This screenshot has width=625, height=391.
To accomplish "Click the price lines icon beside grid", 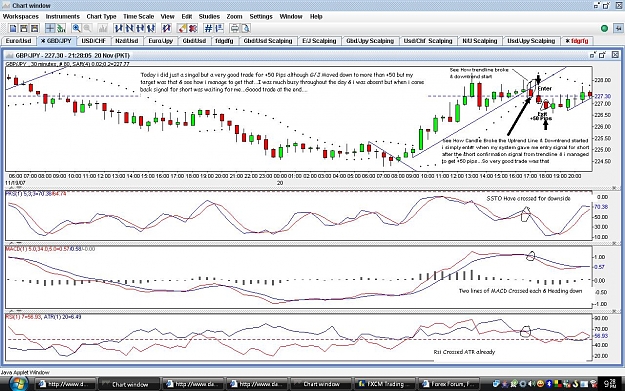I will click(x=219, y=28).
